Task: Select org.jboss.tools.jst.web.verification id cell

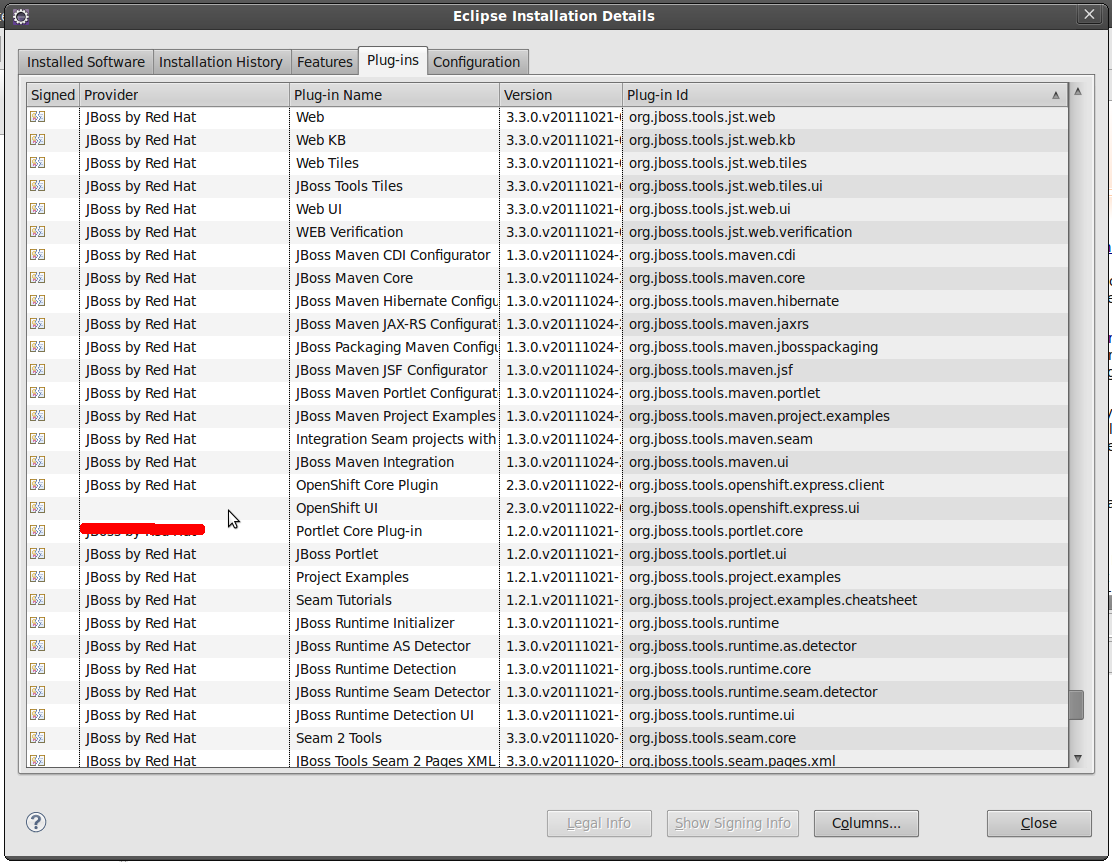Action: (740, 231)
